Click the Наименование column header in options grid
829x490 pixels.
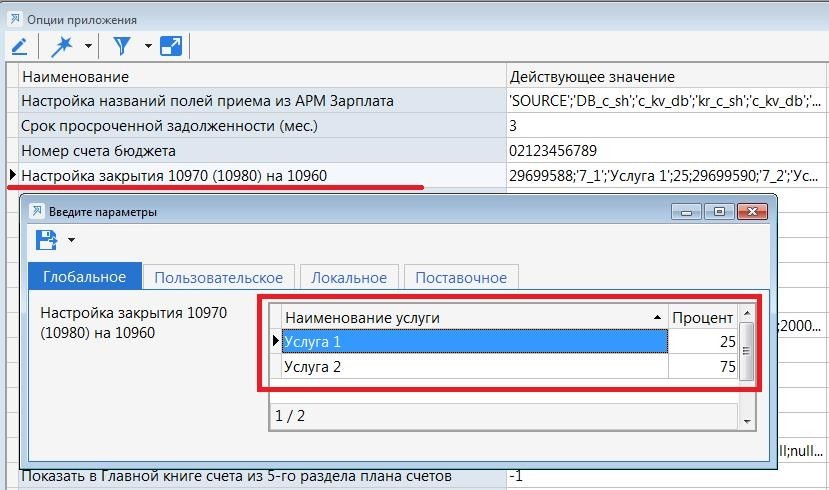pyautogui.click(x=262, y=77)
